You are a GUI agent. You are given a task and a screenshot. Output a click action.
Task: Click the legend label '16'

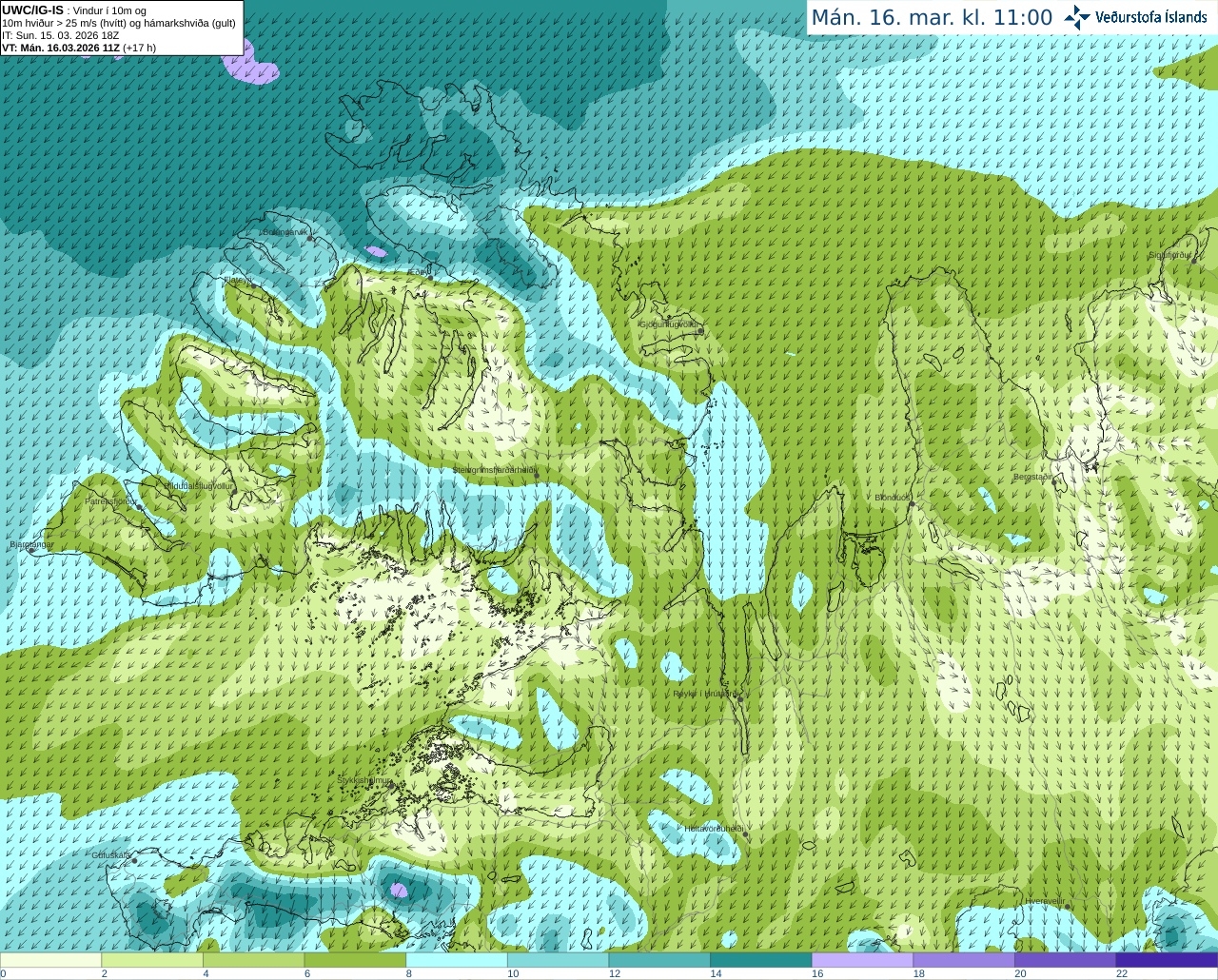pos(816,973)
